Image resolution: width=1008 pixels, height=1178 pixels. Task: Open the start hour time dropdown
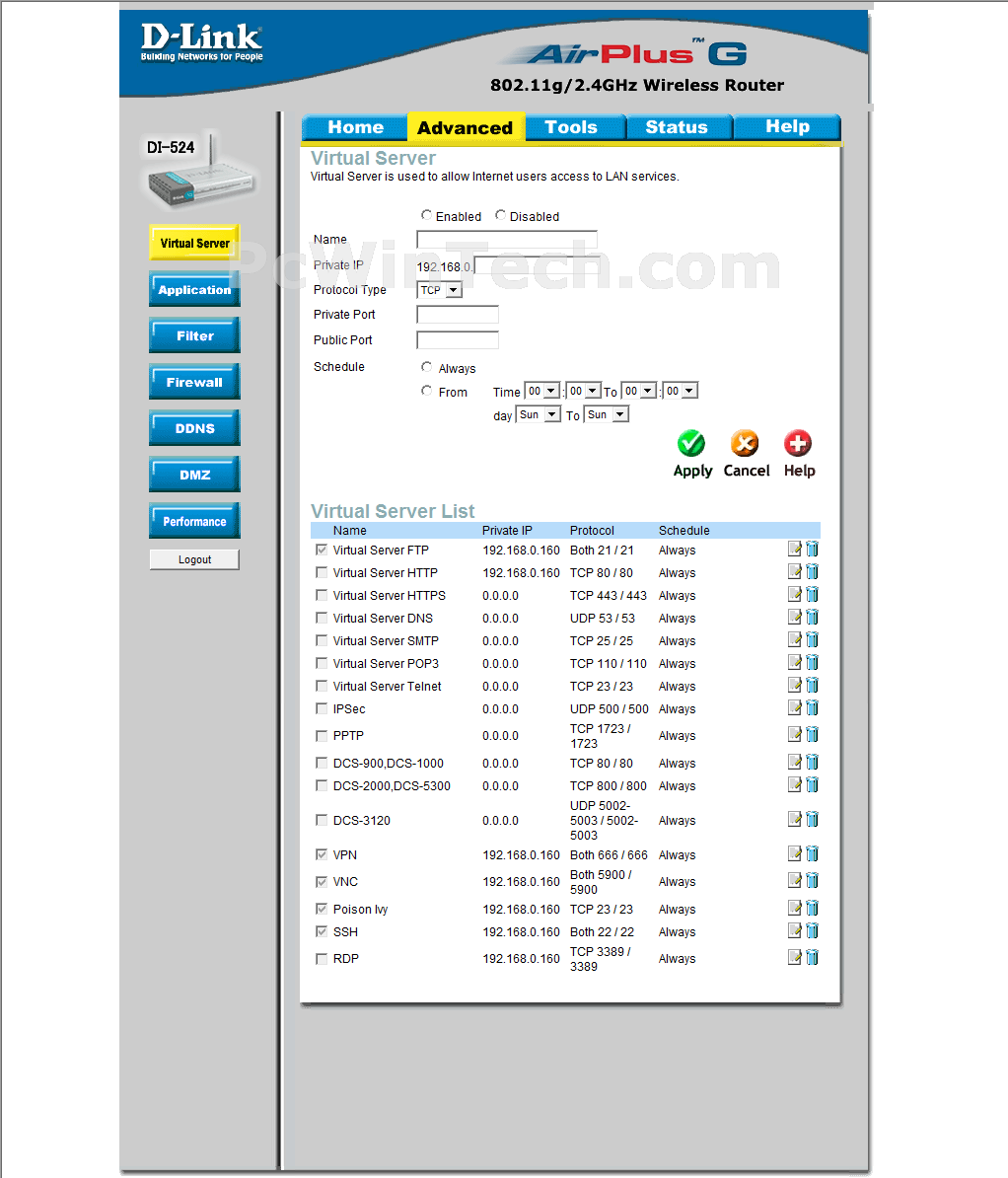(542, 391)
